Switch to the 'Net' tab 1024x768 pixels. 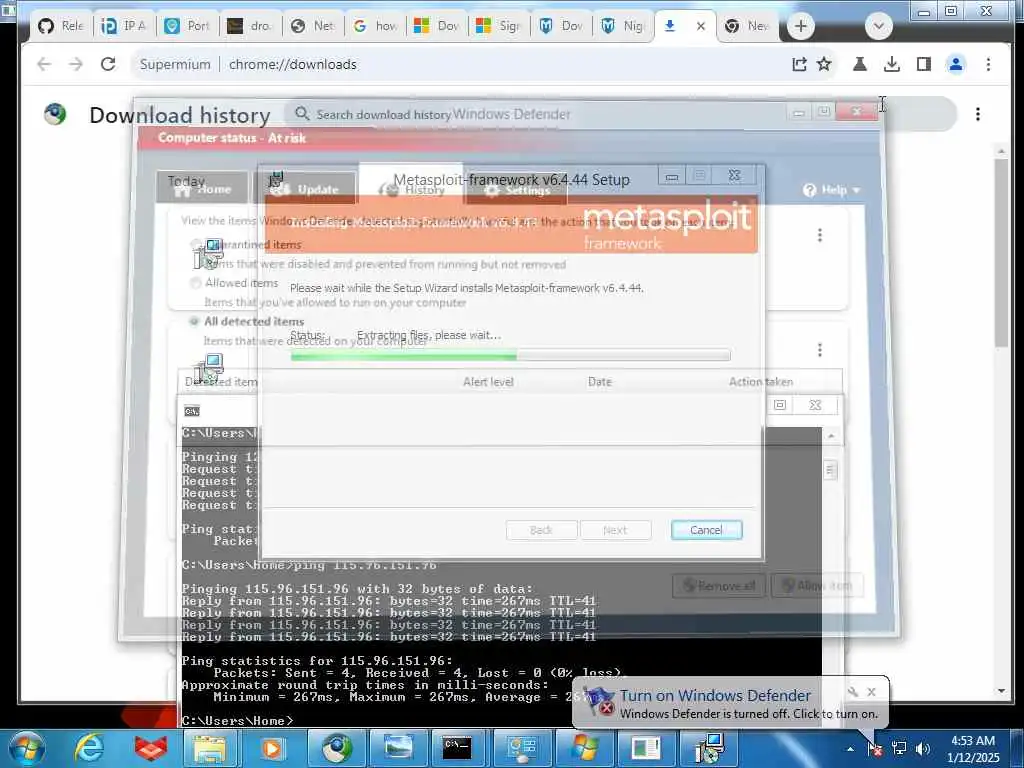click(313, 26)
